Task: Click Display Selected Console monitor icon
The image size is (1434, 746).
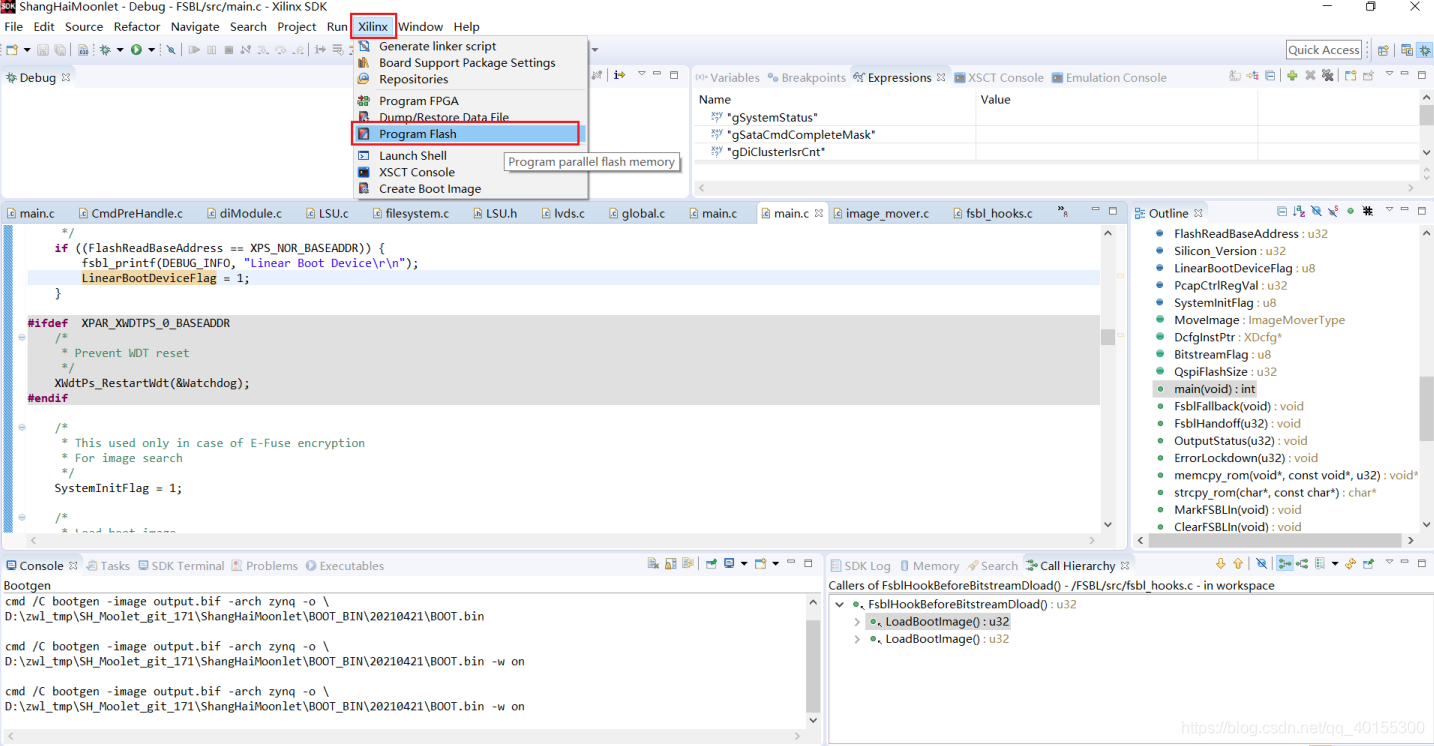Action: pos(729,565)
